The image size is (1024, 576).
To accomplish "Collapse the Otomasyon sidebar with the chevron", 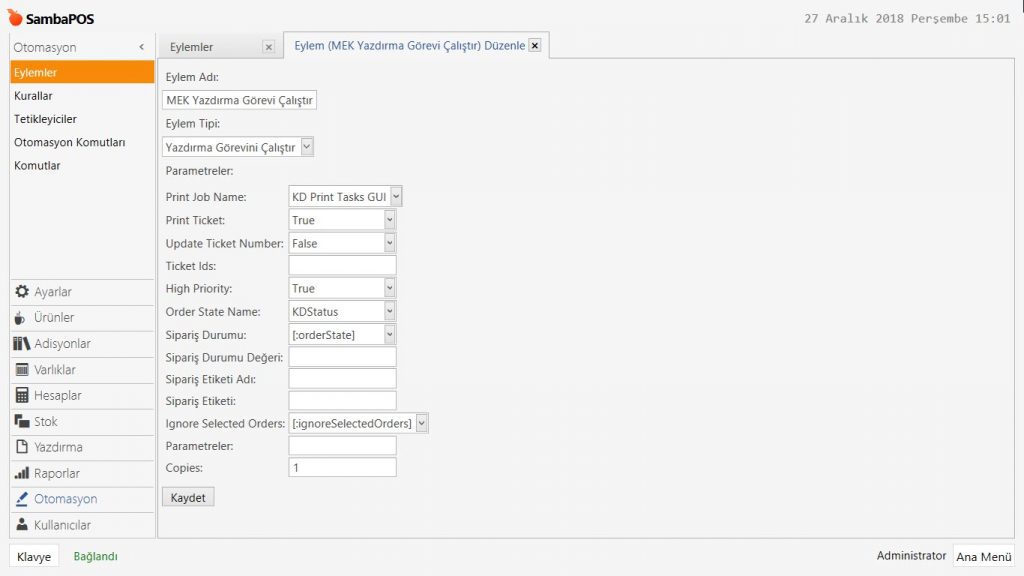I will (x=141, y=47).
